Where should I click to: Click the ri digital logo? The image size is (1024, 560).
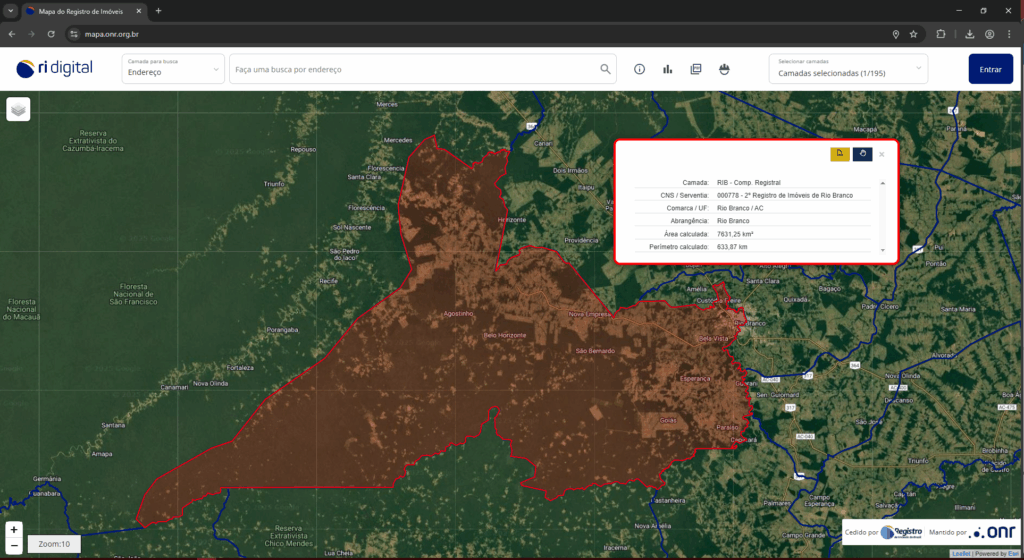(55, 68)
